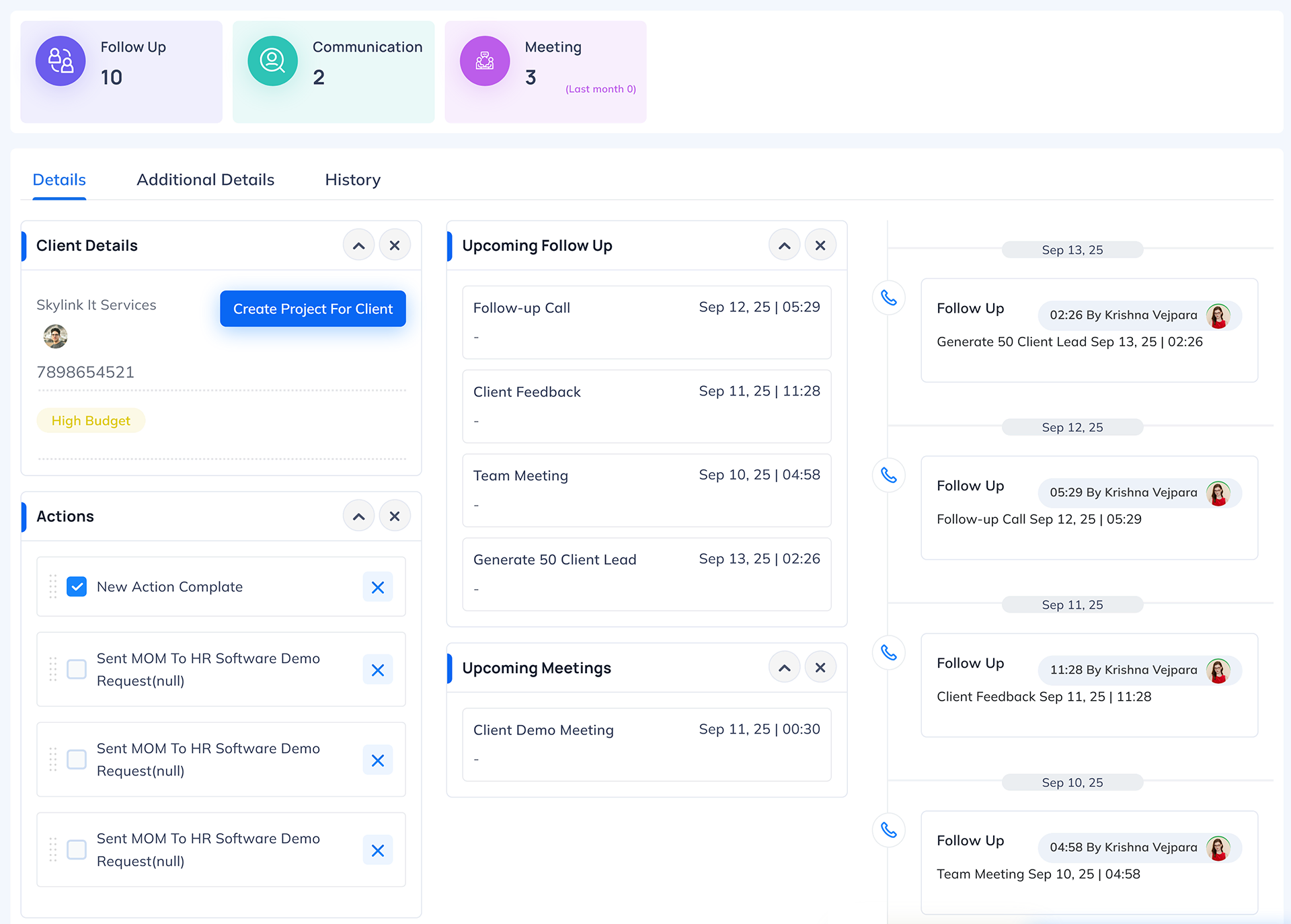1291x924 pixels.
Task: Remove the New Action Complate item
Action: pyautogui.click(x=377, y=587)
